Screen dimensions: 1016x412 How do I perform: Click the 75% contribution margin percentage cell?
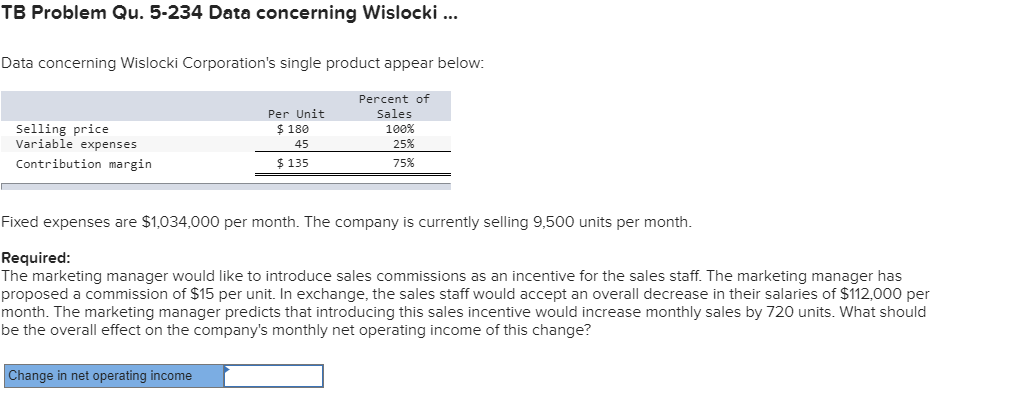coord(404,163)
